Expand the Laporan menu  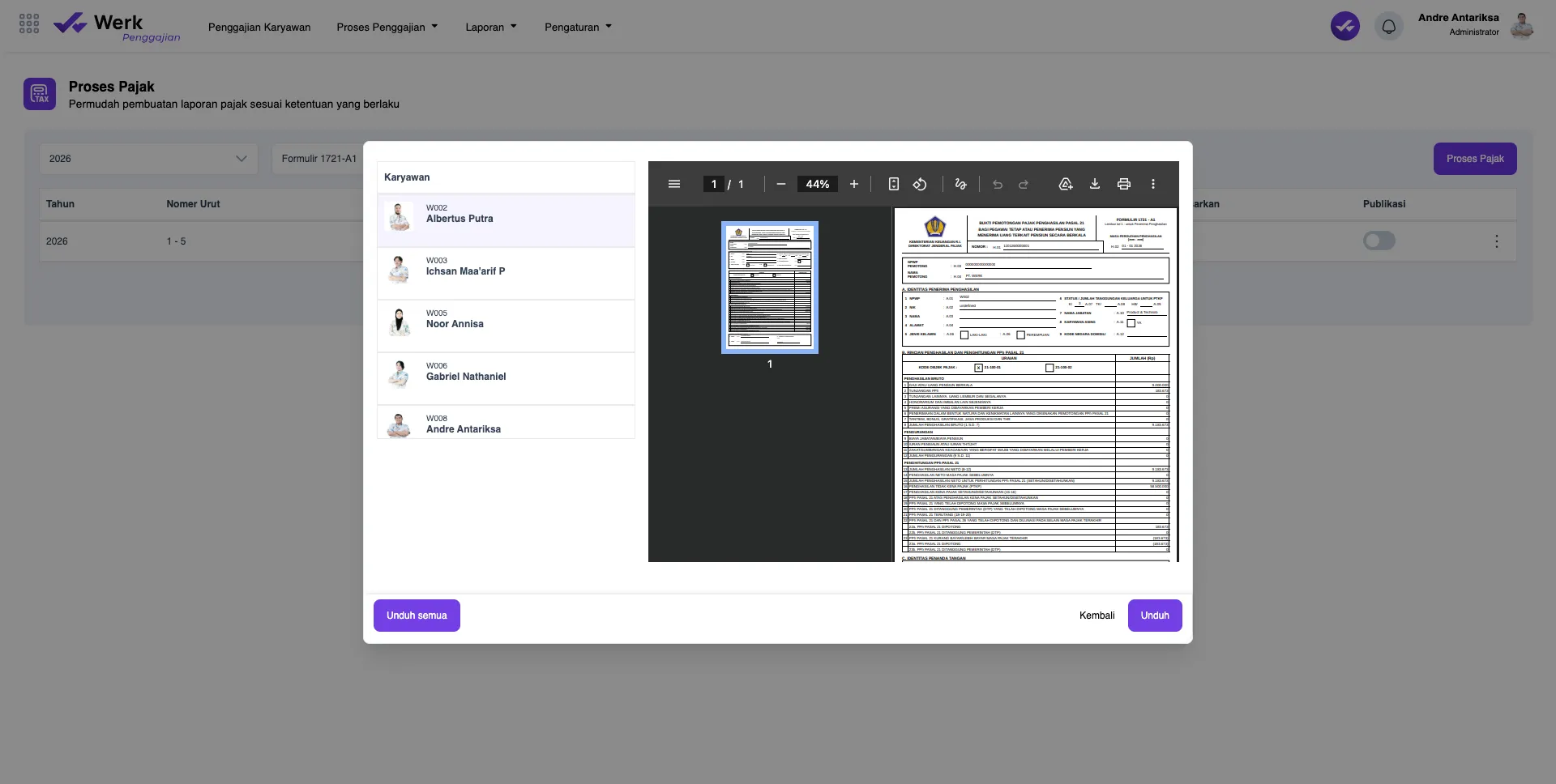pos(490,27)
